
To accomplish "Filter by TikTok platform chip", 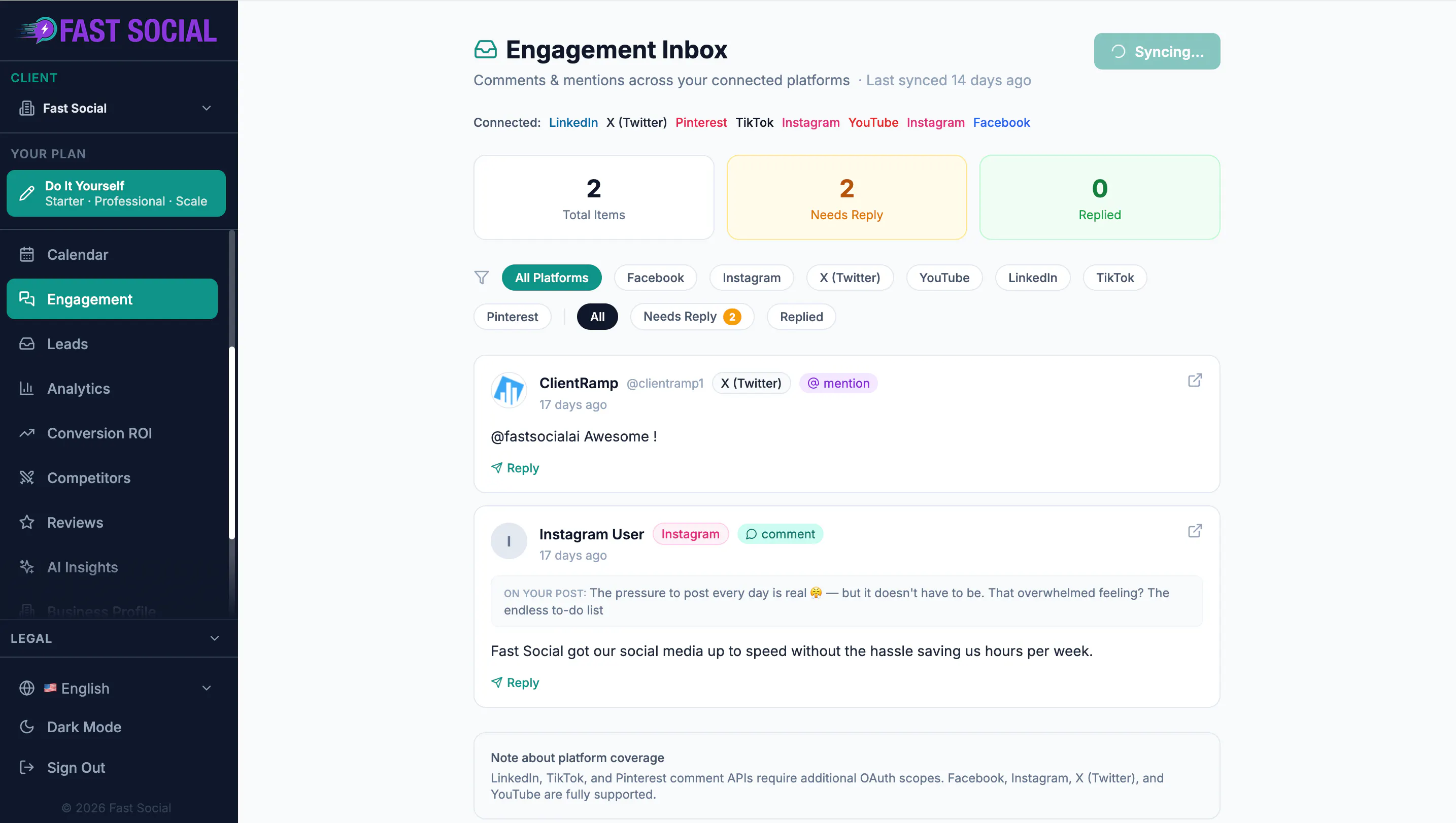I will (1114, 278).
